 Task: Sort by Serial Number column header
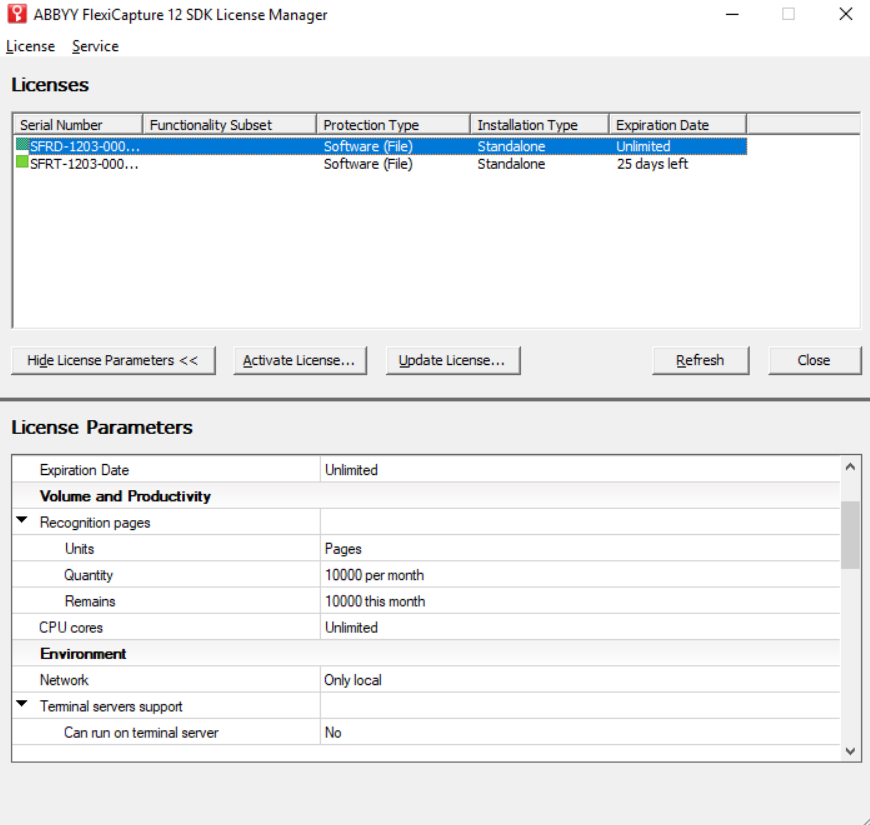coord(78,125)
